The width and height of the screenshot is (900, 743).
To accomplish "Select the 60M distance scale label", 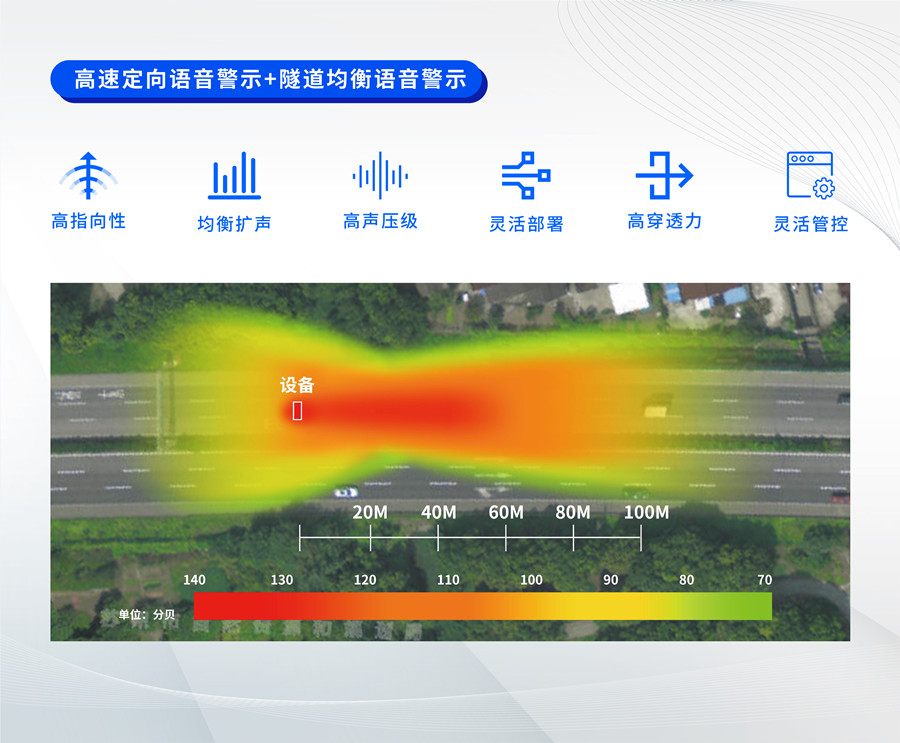I will click(x=506, y=512).
